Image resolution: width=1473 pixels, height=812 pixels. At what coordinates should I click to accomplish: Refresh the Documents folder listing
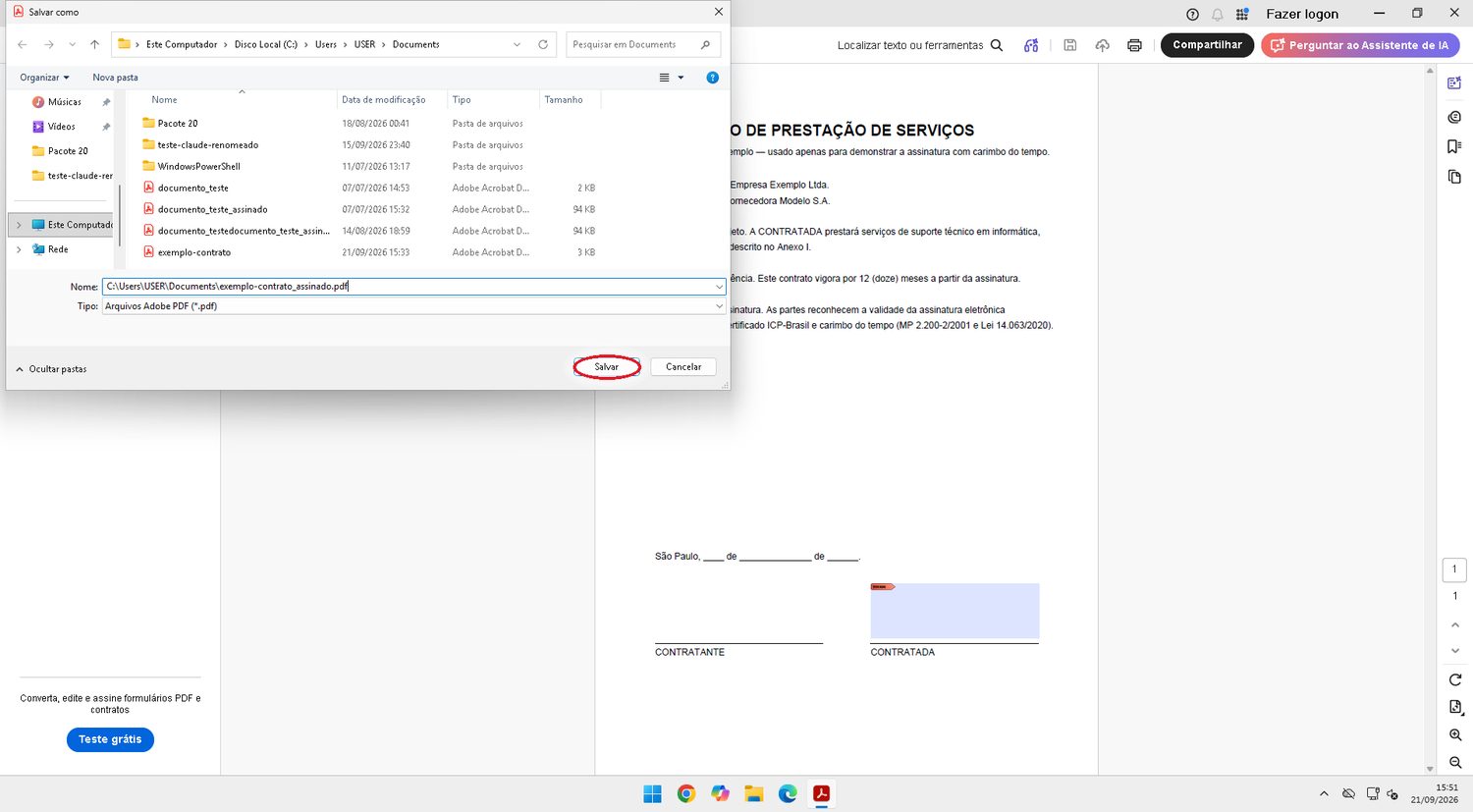coord(543,44)
